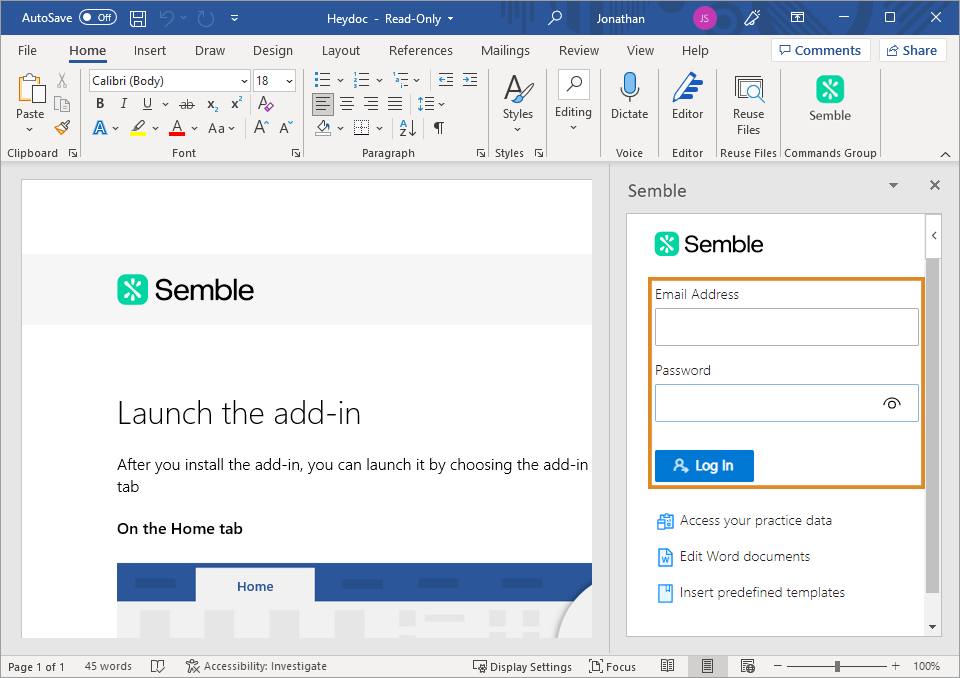The image size is (960, 678).
Task: Click the yellow text highlight color button
Action: point(138,128)
